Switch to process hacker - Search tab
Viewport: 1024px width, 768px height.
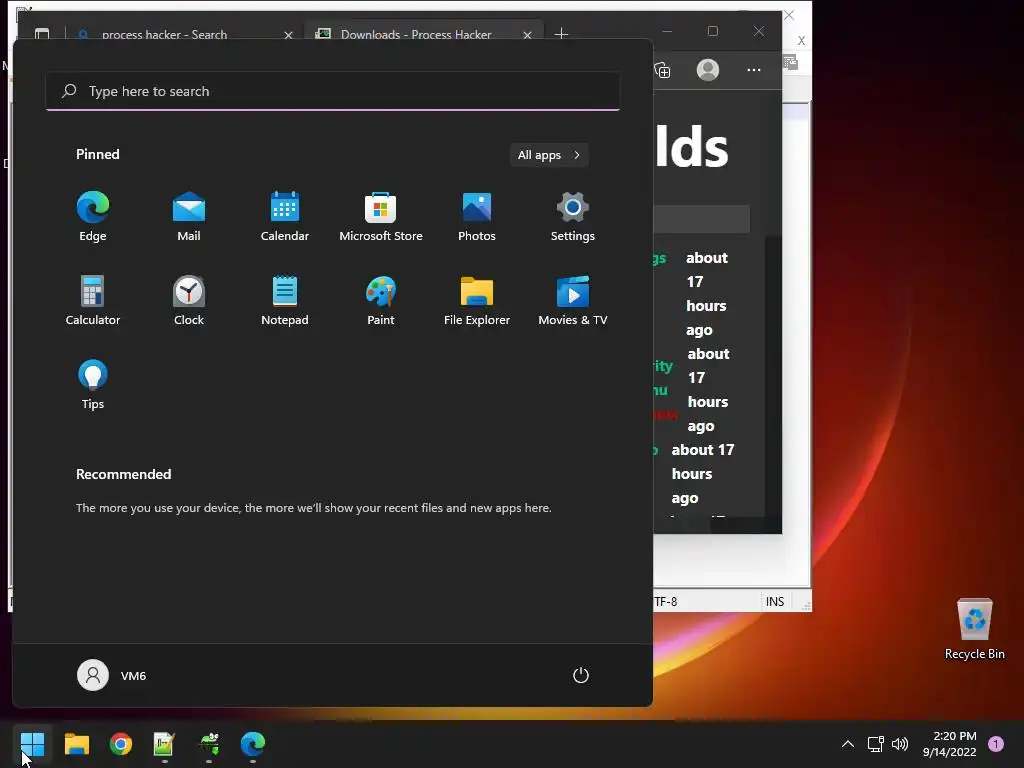(x=165, y=35)
